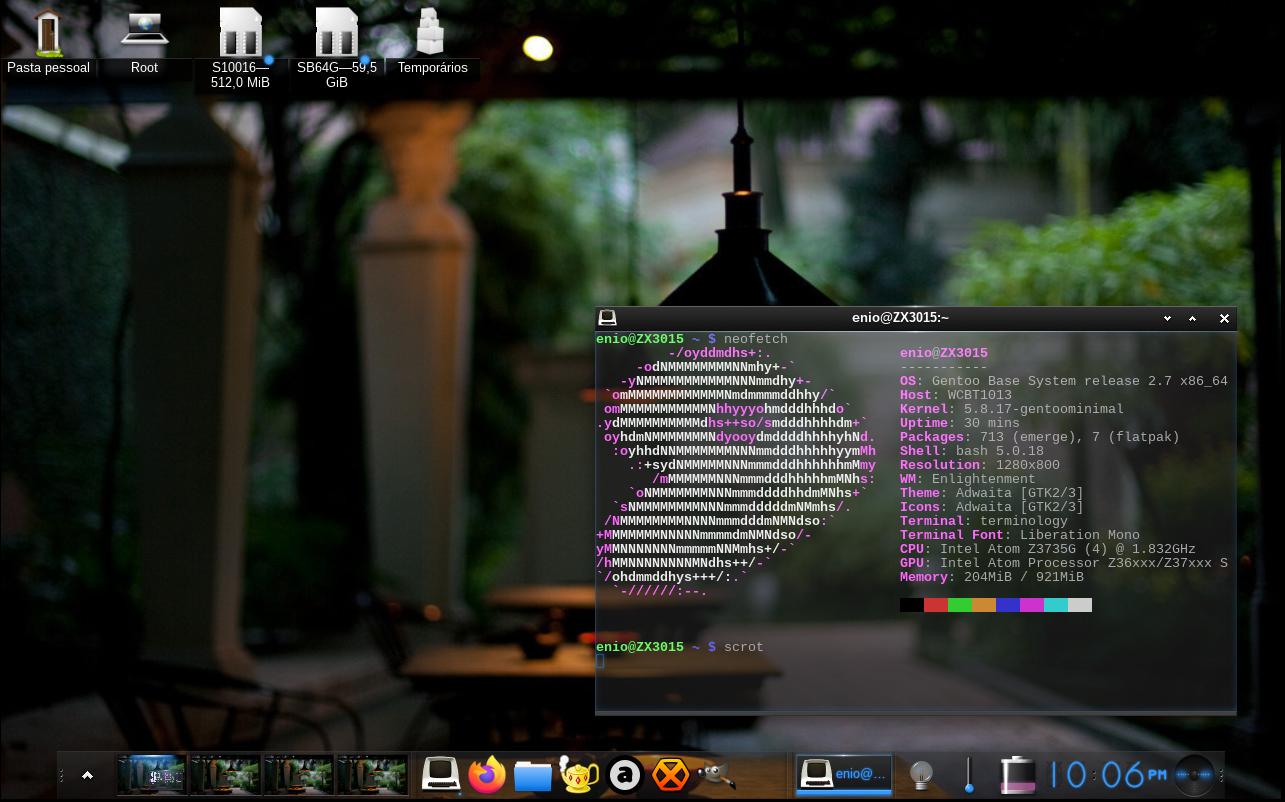1285x802 pixels.
Task: Open the Root desktop icon
Action: tap(144, 40)
